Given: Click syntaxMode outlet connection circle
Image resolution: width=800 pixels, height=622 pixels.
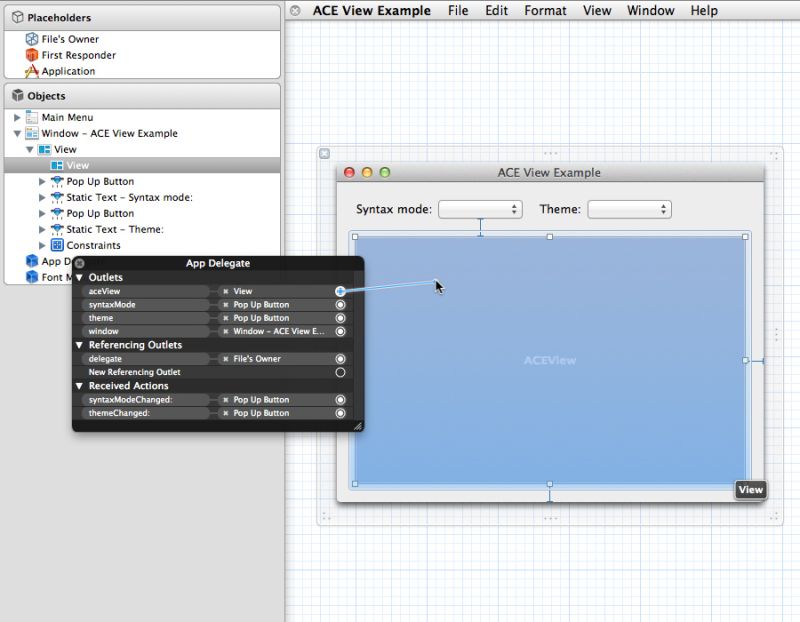Looking at the screenshot, I should (x=340, y=305).
